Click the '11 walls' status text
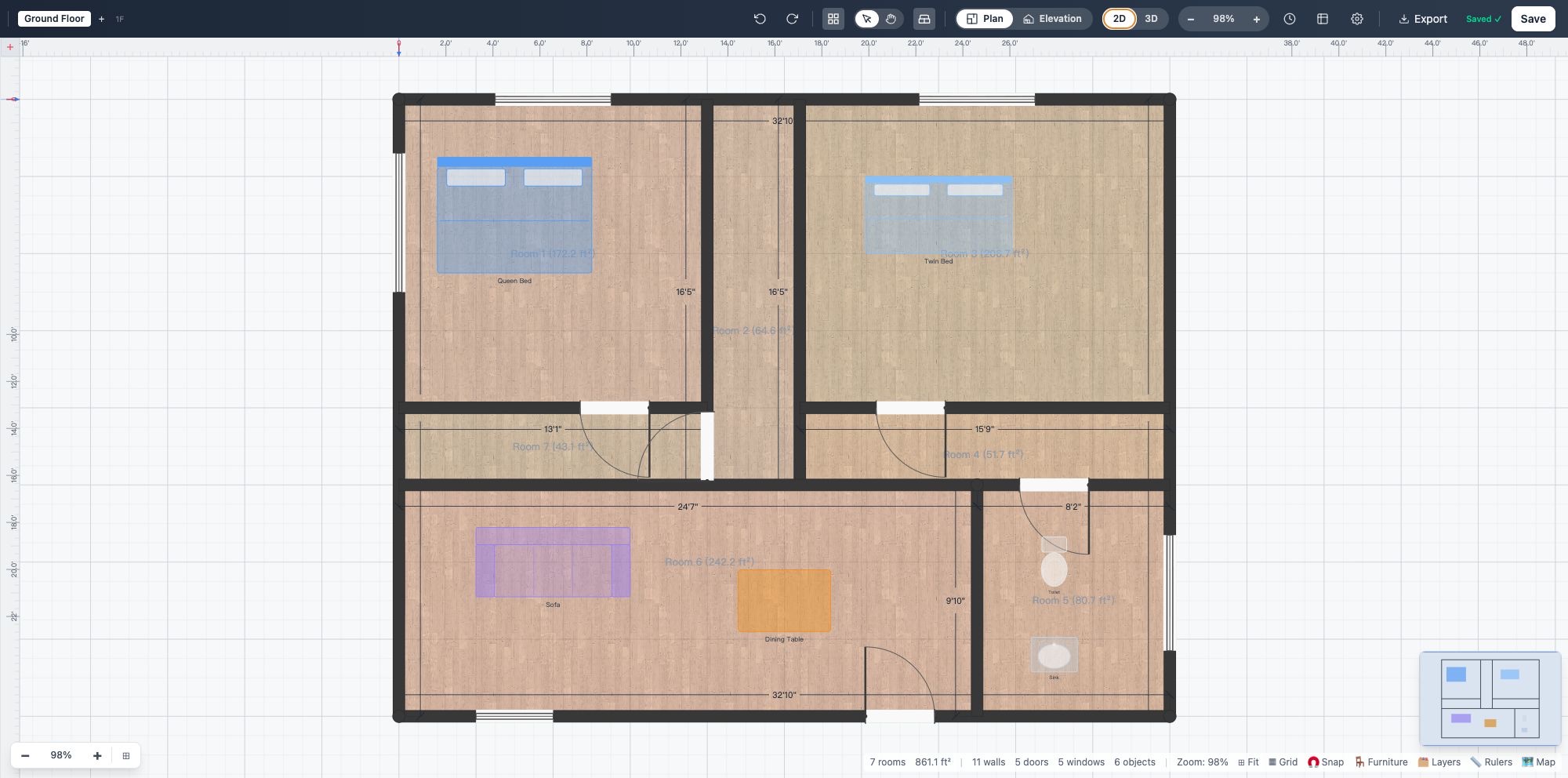 [x=989, y=762]
